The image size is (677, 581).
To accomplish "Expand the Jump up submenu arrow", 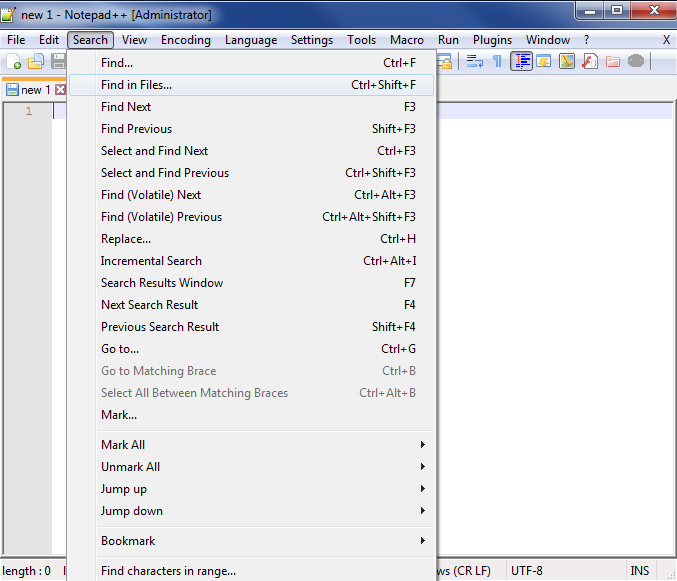I will point(423,489).
